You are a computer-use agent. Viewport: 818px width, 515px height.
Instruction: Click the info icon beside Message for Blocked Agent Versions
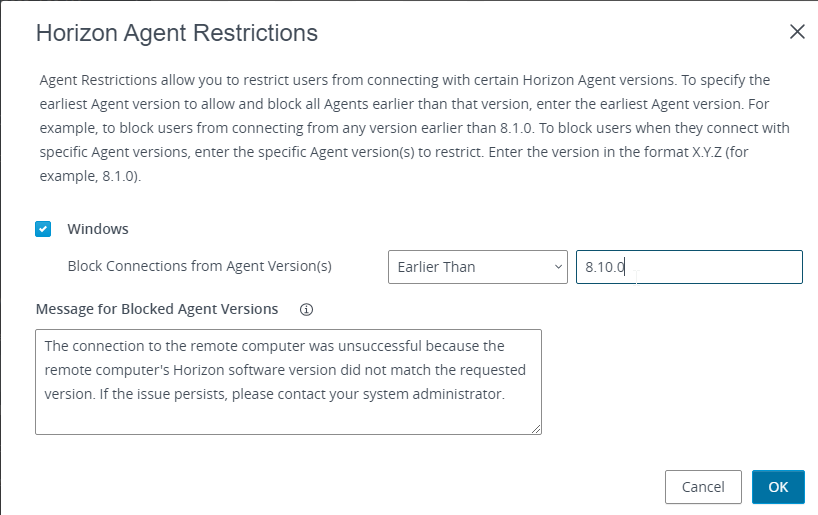pyautogui.click(x=306, y=310)
